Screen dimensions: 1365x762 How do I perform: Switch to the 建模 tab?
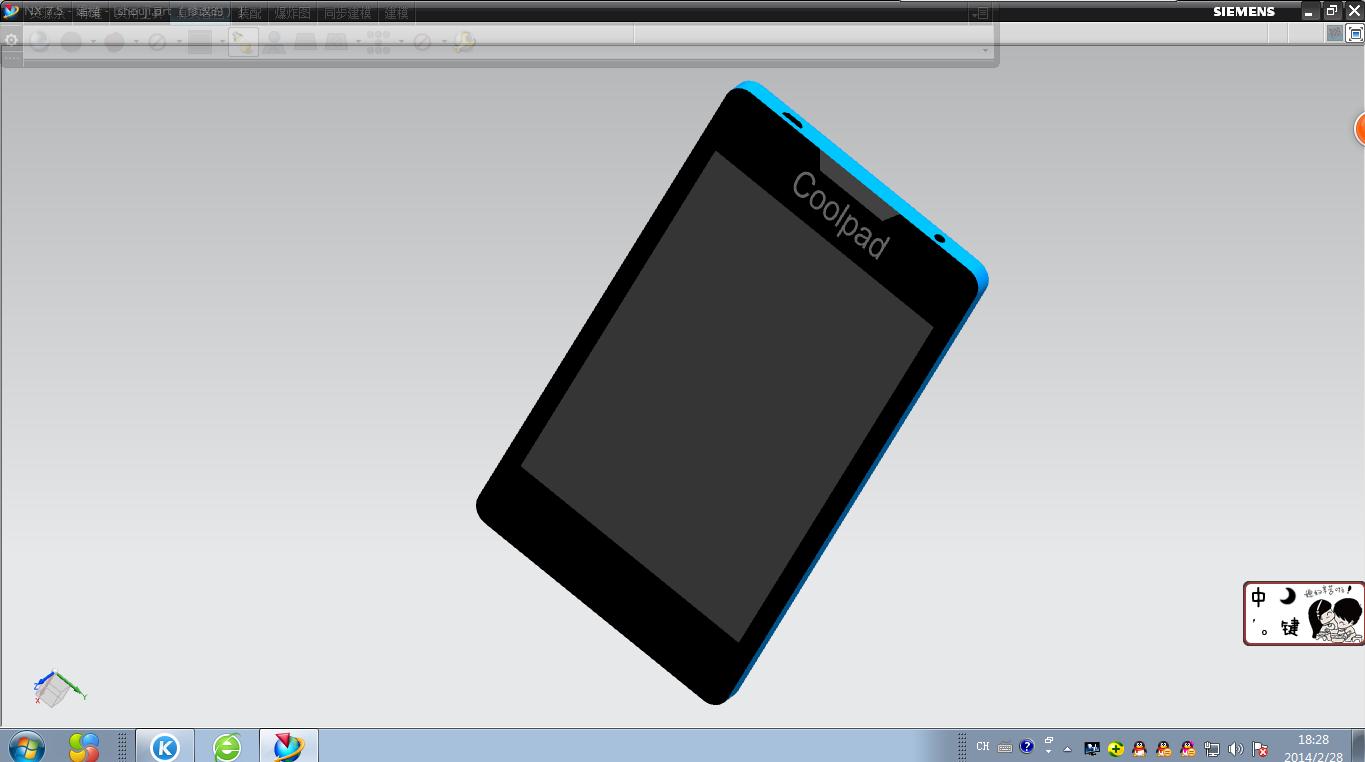pos(396,13)
